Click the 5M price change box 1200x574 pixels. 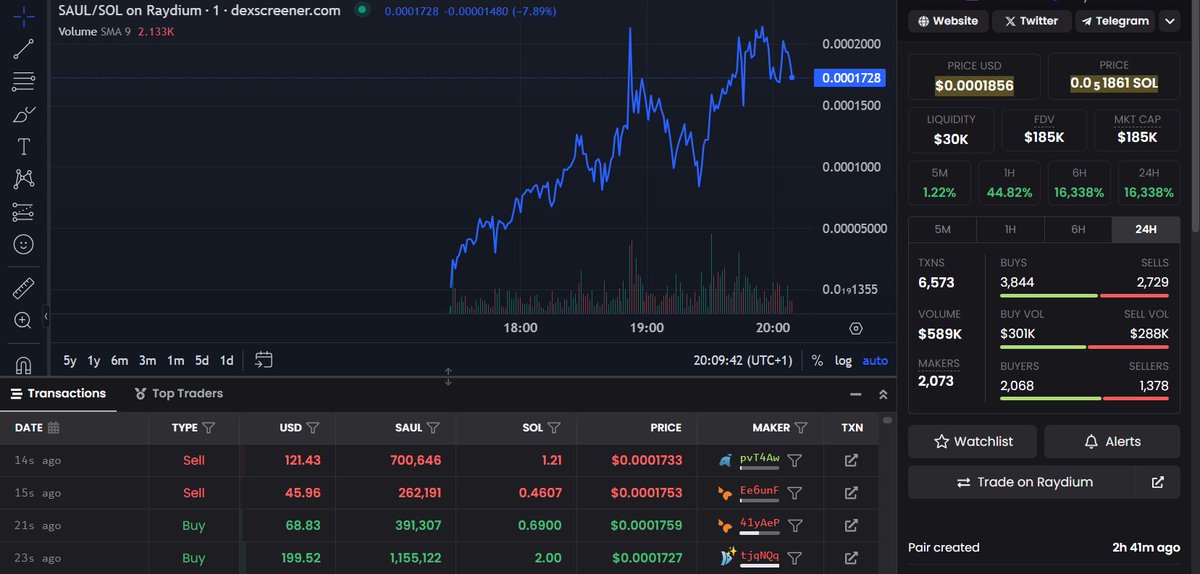coord(939,182)
